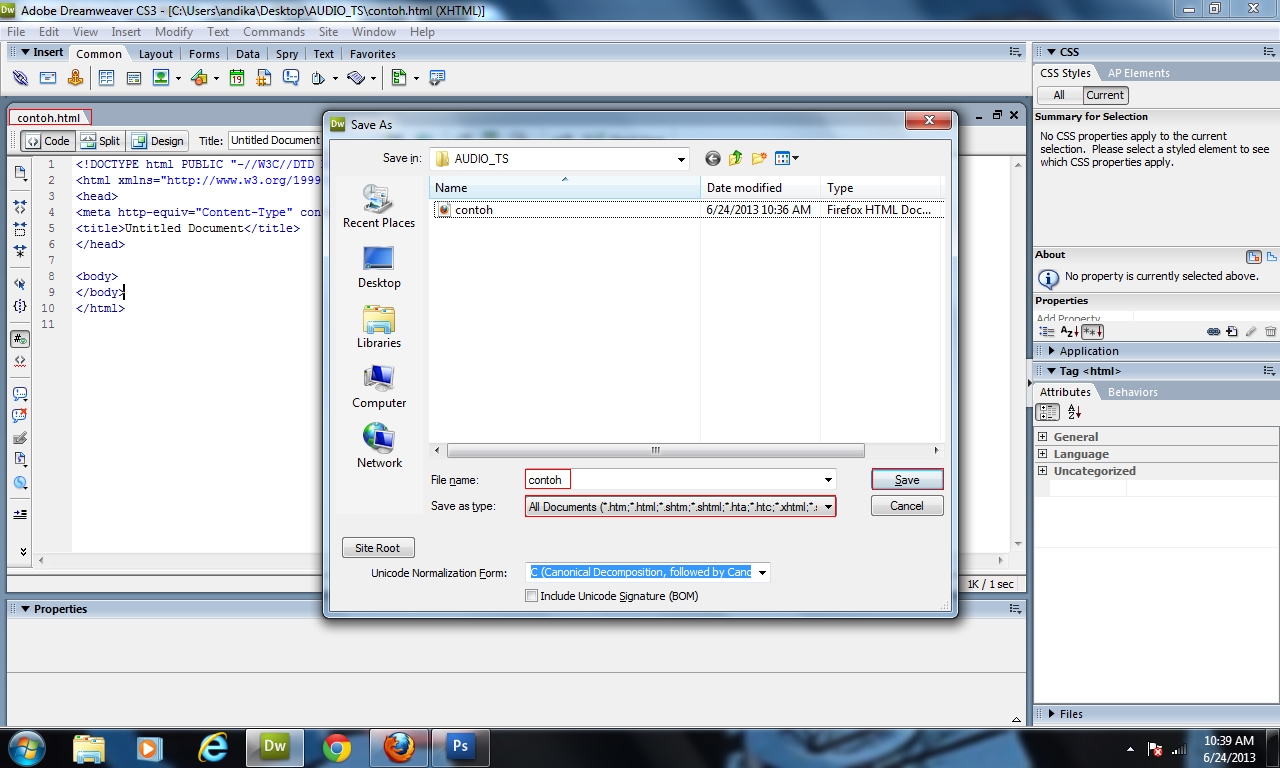Go back using Save As back arrow

pos(713,158)
